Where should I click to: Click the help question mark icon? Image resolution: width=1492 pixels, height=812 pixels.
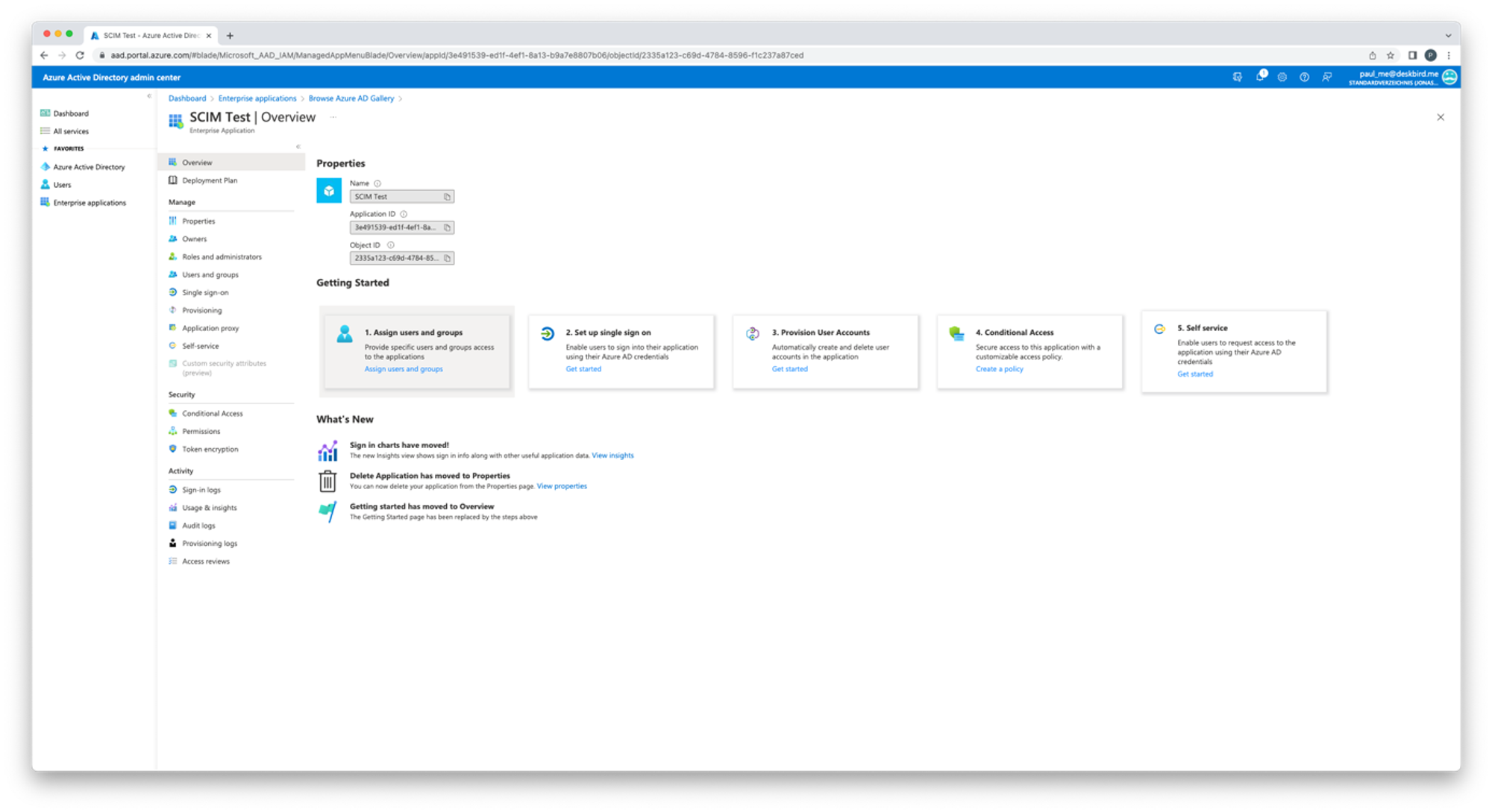pyautogui.click(x=1304, y=78)
